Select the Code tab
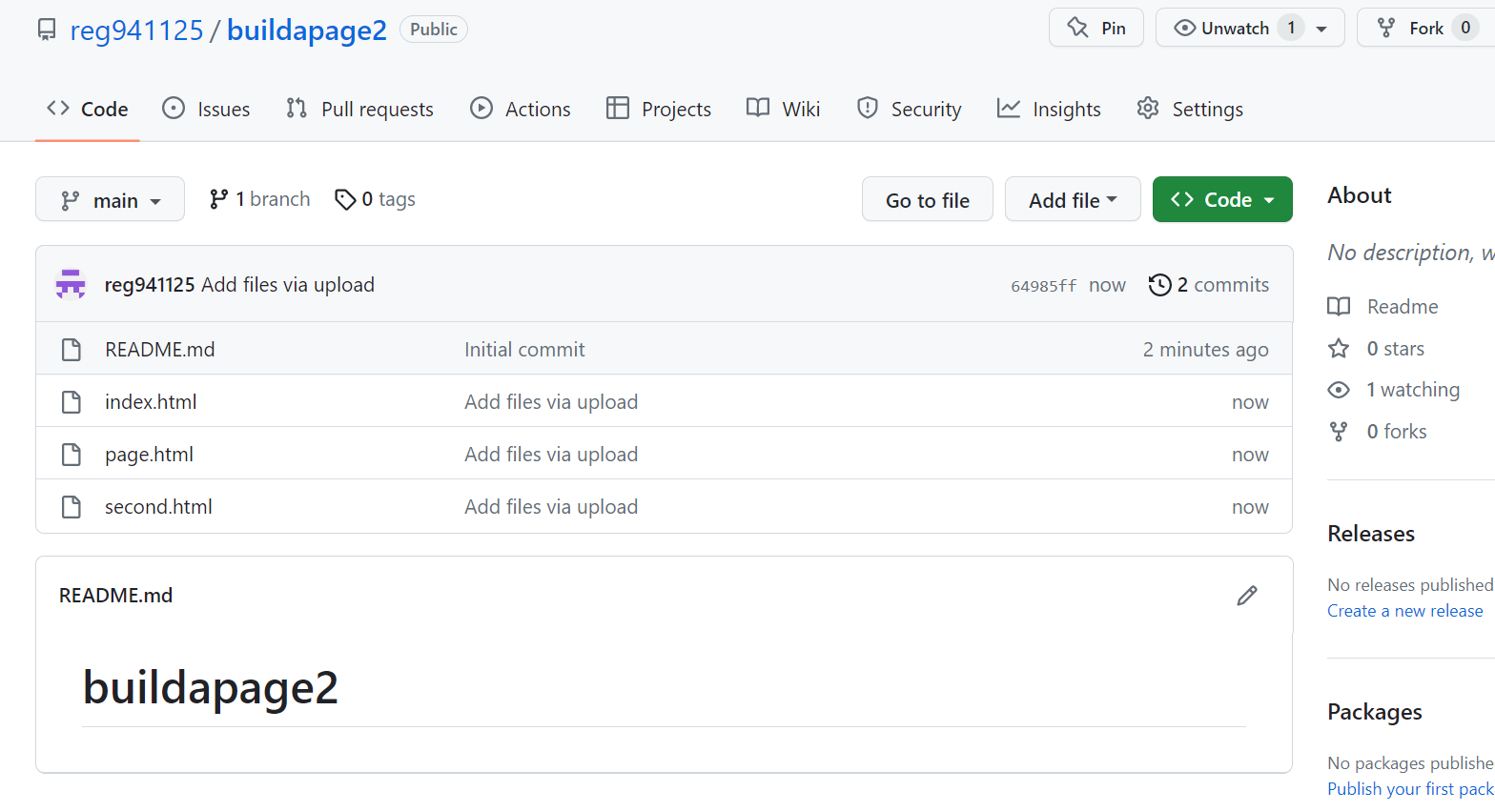The width and height of the screenshot is (1495, 812). tap(88, 109)
